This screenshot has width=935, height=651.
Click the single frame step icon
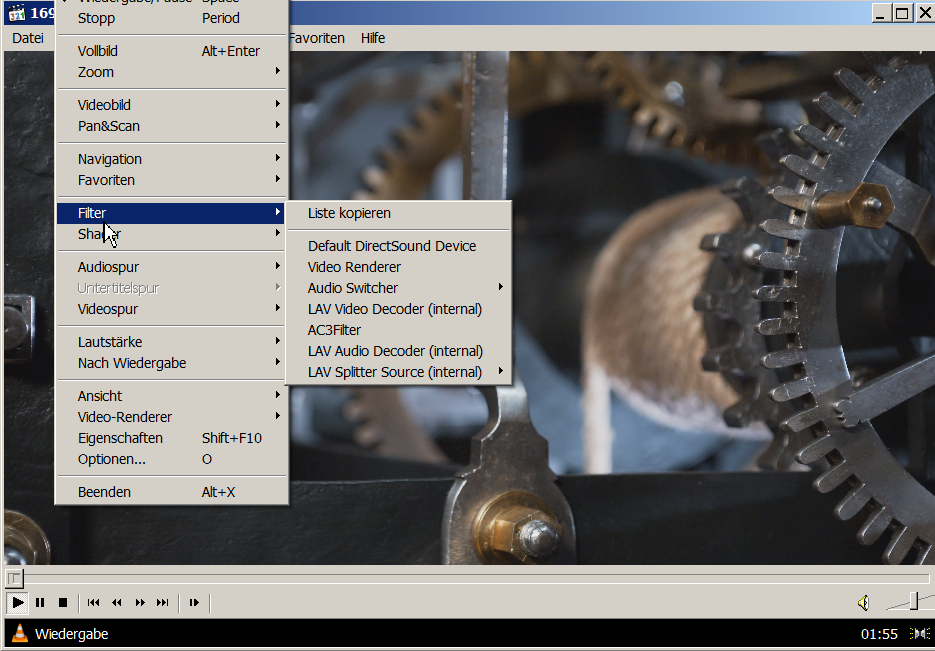point(194,603)
